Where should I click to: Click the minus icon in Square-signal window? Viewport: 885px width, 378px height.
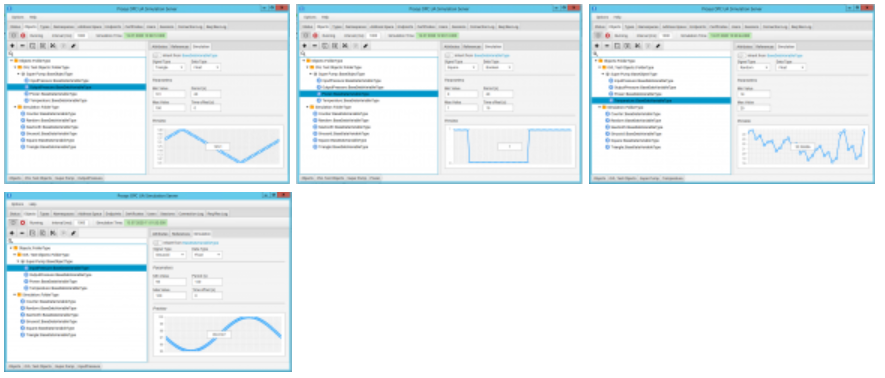point(314,45)
